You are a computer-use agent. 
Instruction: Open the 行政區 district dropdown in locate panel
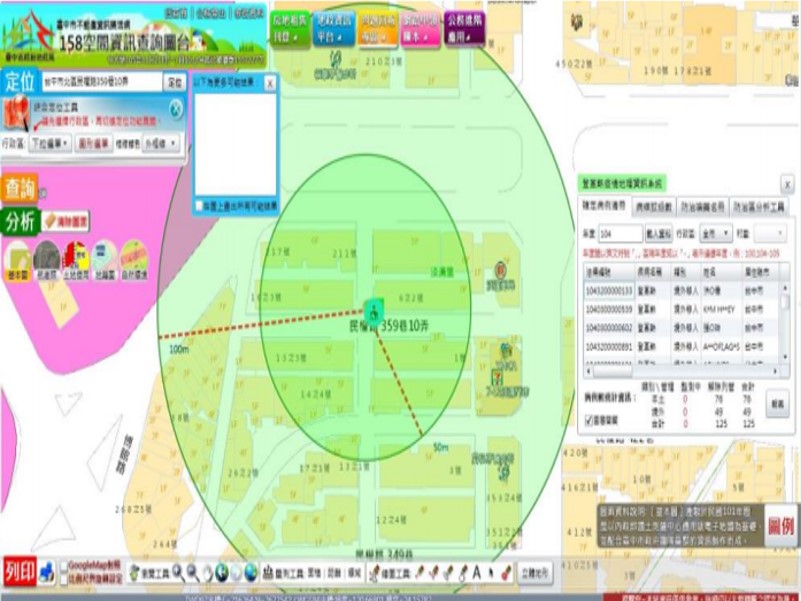48,143
